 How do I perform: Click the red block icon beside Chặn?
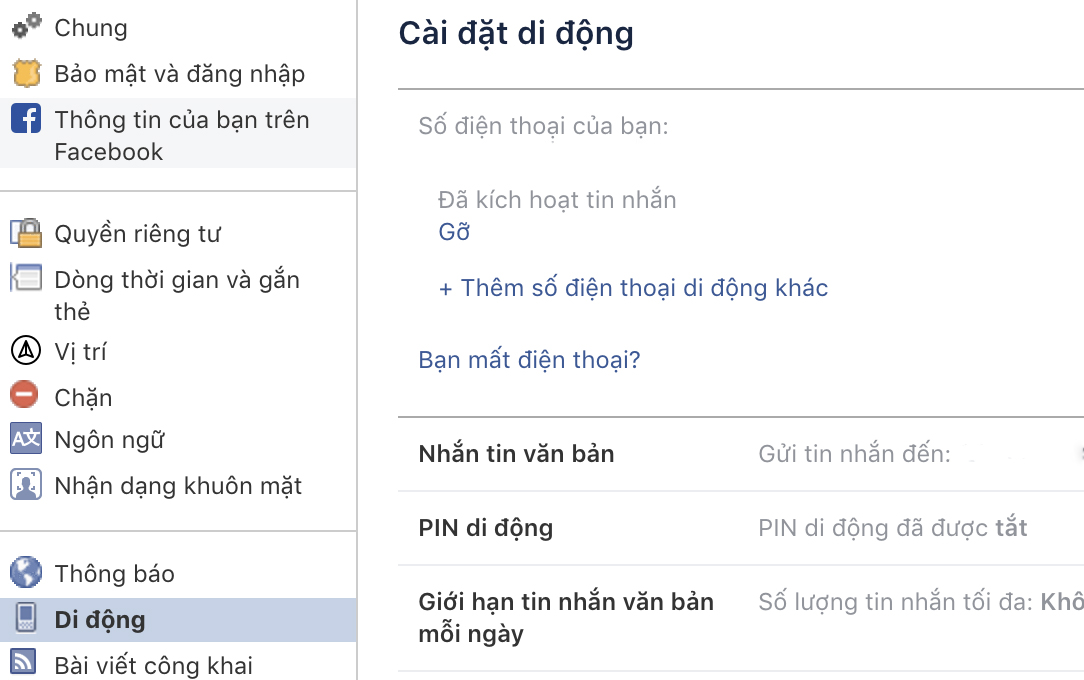point(25,395)
